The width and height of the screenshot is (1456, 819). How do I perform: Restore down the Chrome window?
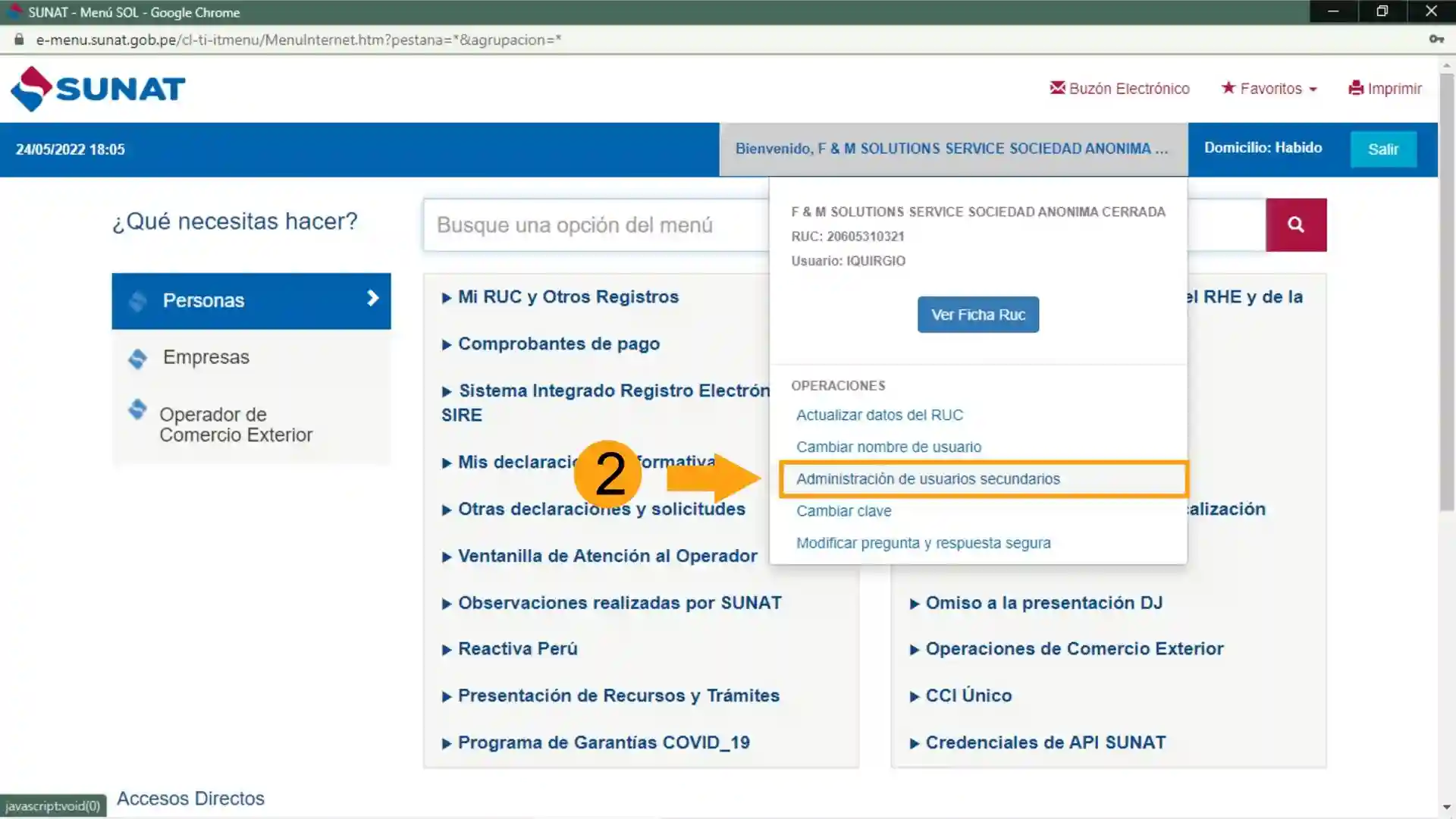pyautogui.click(x=1382, y=11)
